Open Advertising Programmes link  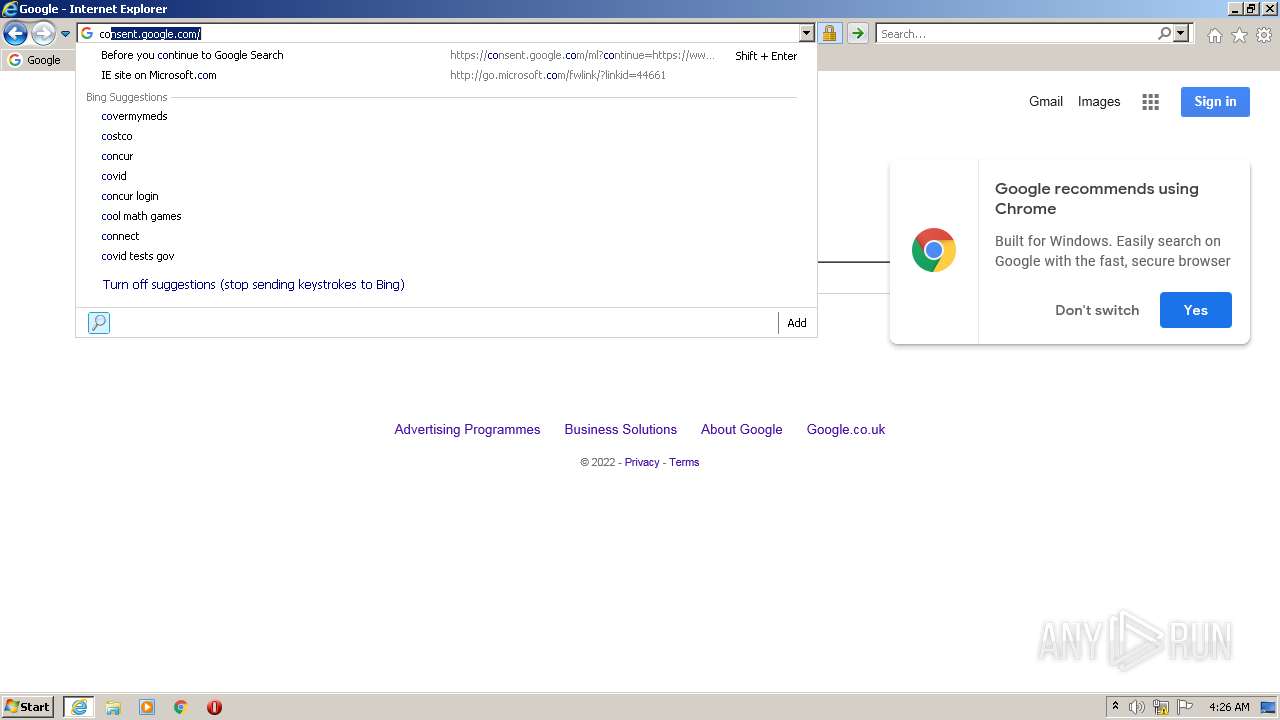[467, 429]
